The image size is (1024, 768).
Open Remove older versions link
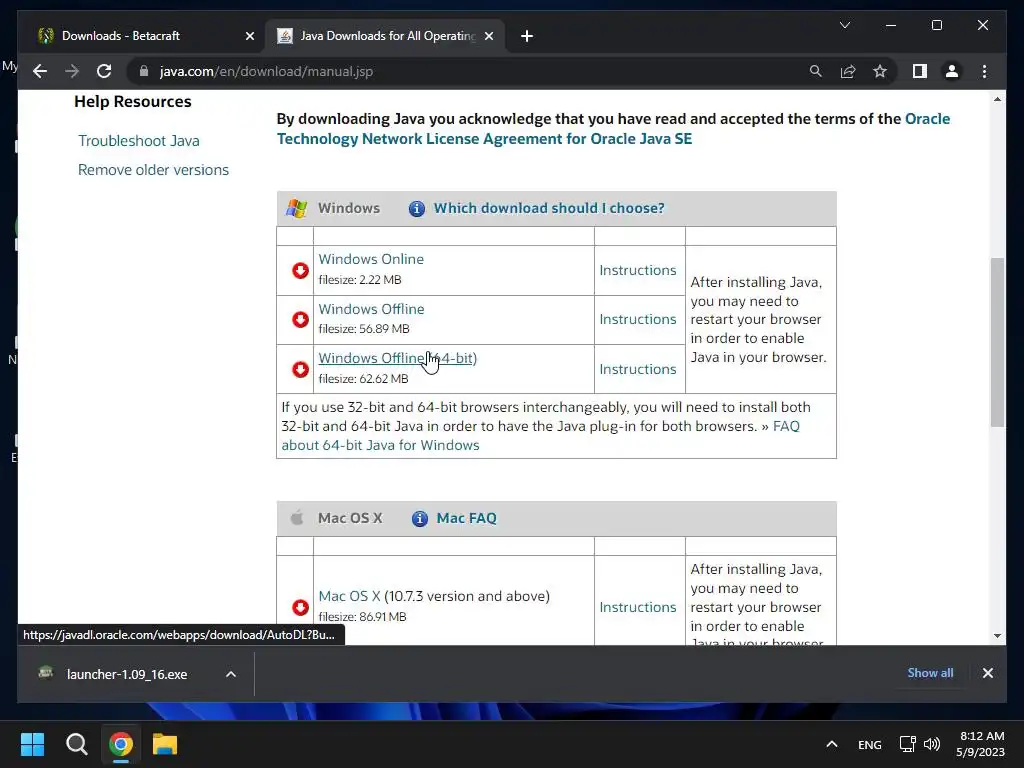coord(153,170)
